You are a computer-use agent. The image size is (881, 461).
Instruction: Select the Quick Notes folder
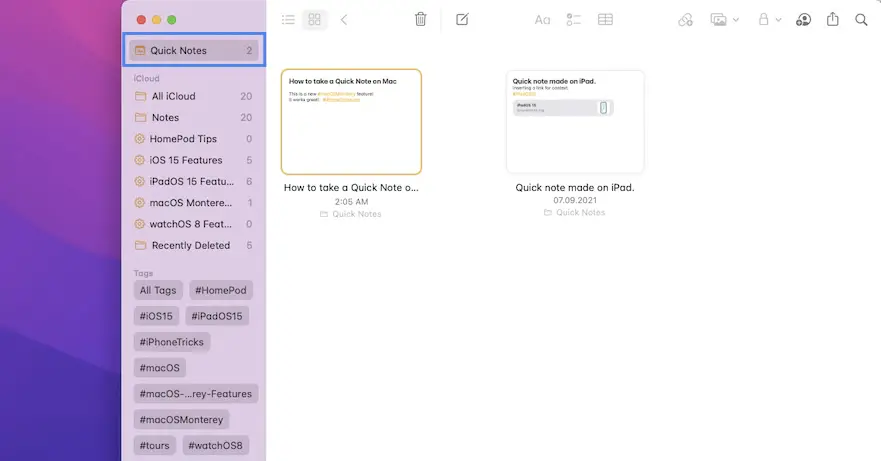194,51
